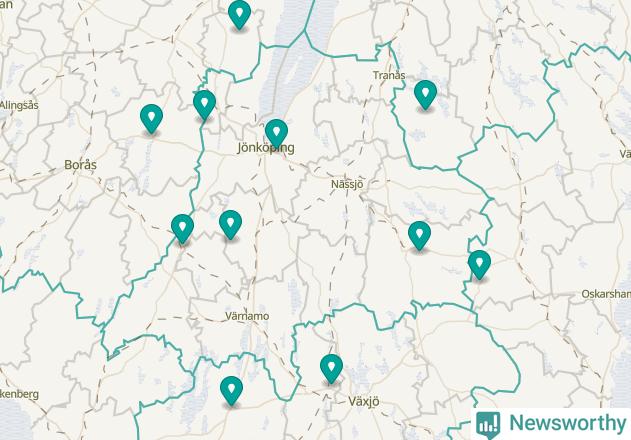Click the pin northeast of Borås
This screenshot has width=631, height=440.
[x=152, y=119]
